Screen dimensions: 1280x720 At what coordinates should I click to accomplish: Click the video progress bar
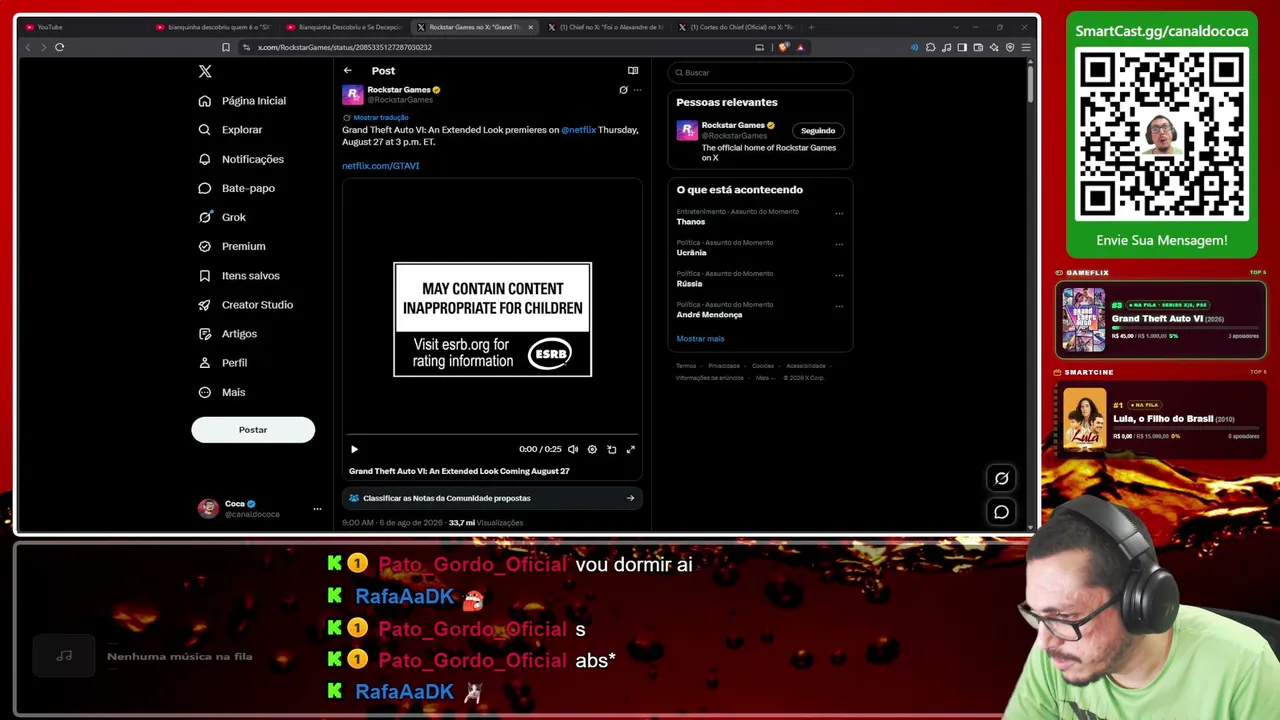[492, 435]
